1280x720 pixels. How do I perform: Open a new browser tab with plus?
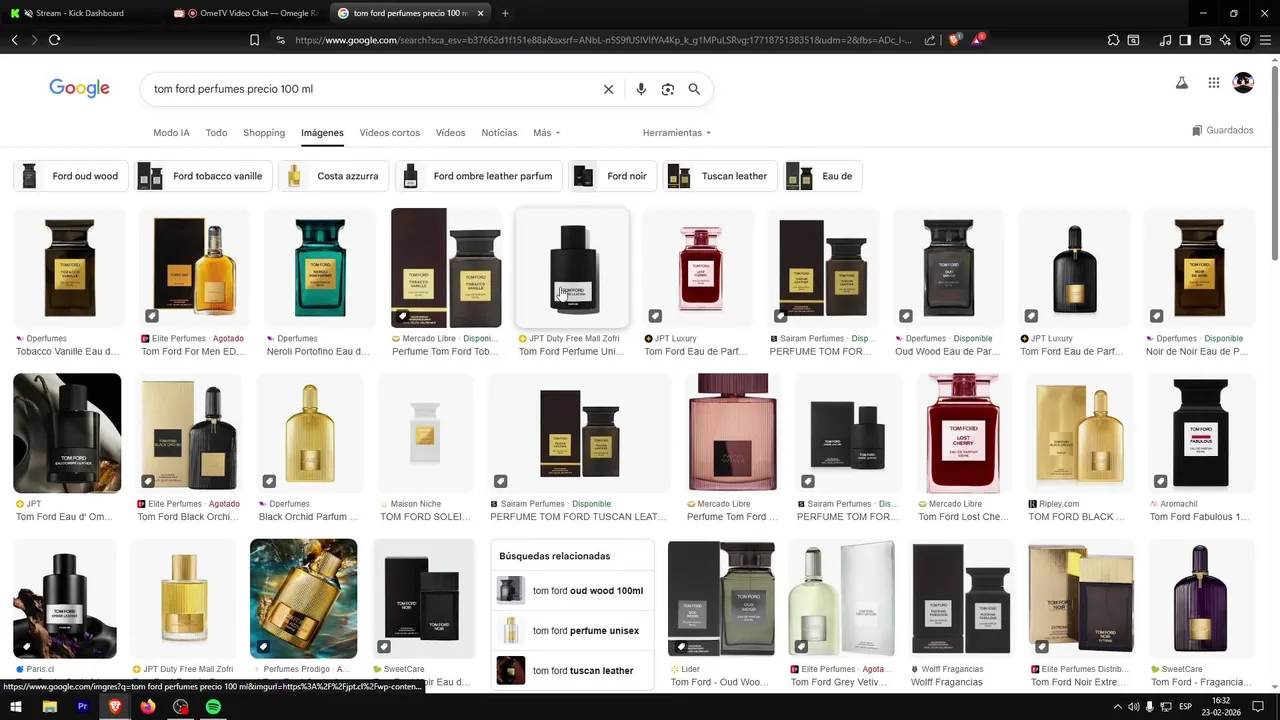click(505, 13)
